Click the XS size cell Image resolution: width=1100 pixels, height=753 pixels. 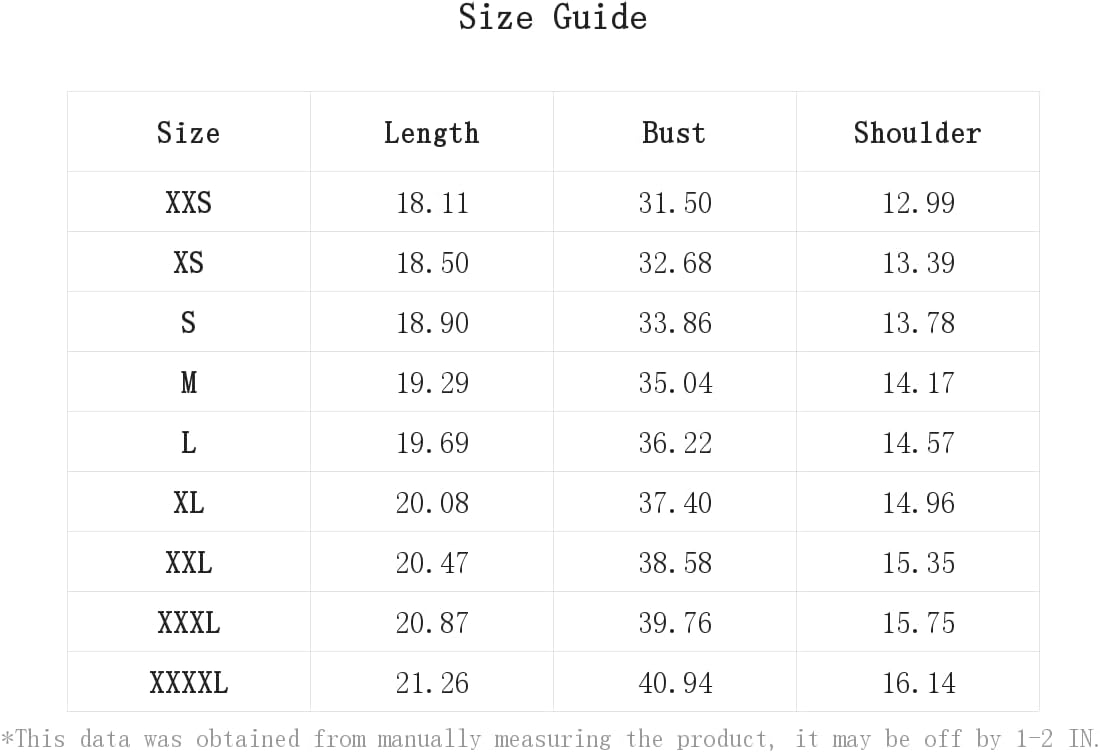tap(189, 262)
